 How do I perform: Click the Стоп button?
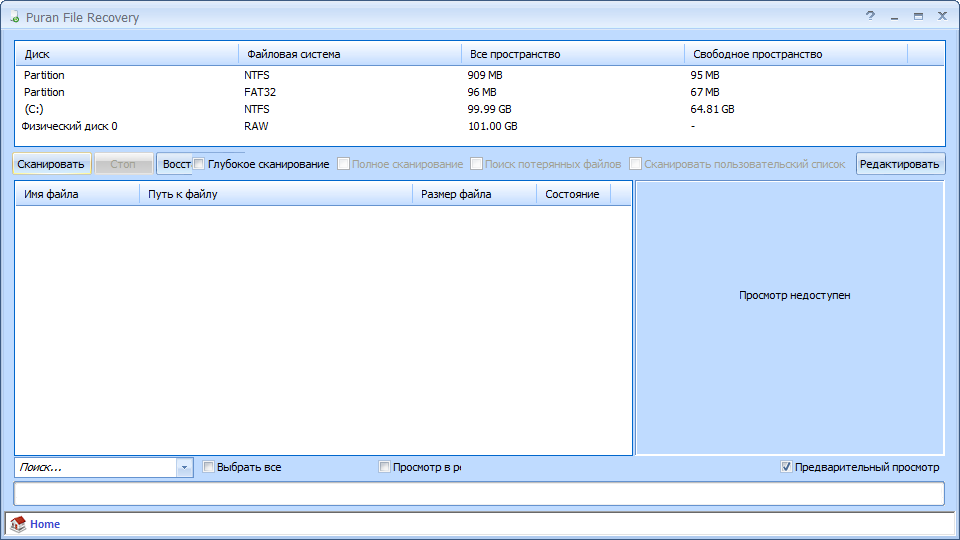coord(124,164)
